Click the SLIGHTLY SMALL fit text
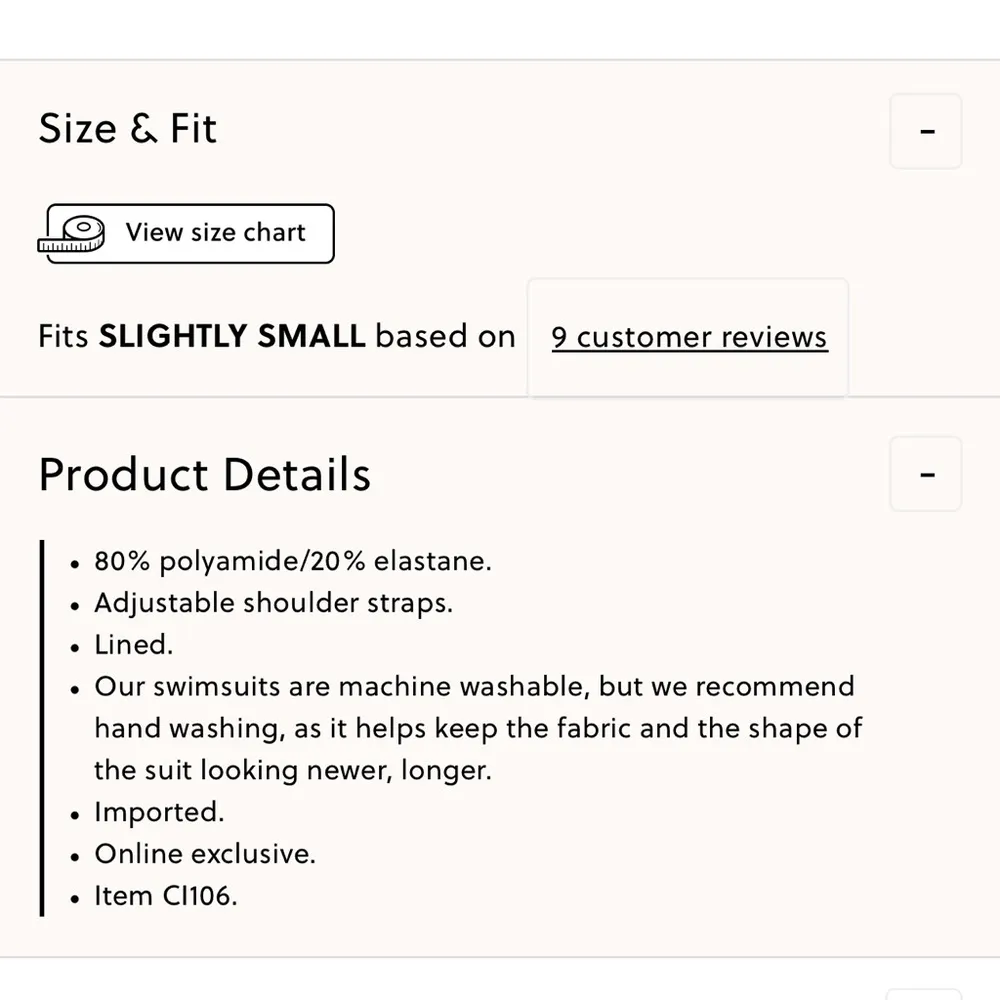1000x1000 pixels. (232, 336)
